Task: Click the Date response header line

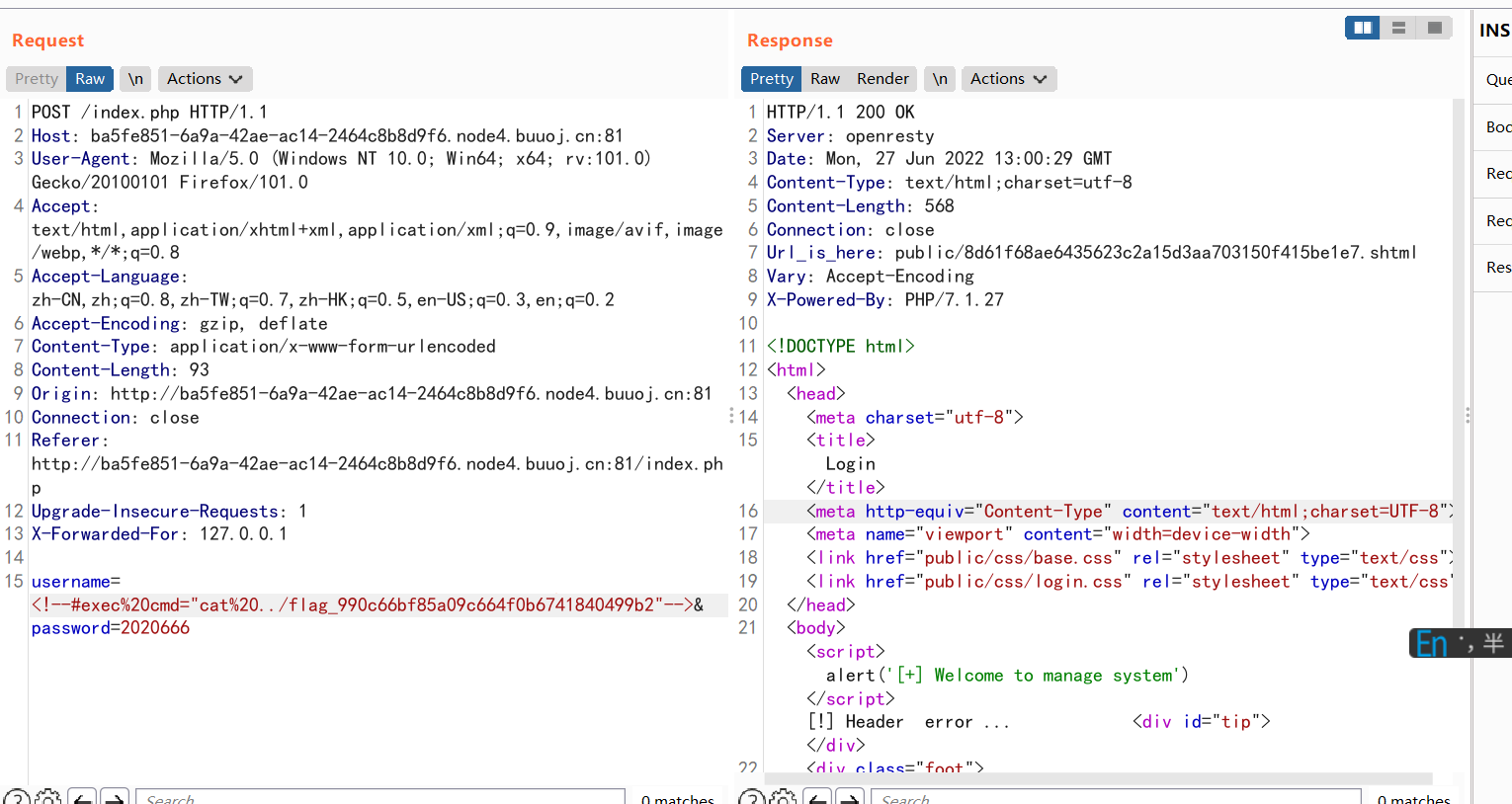Action: pyautogui.click(x=939, y=158)
